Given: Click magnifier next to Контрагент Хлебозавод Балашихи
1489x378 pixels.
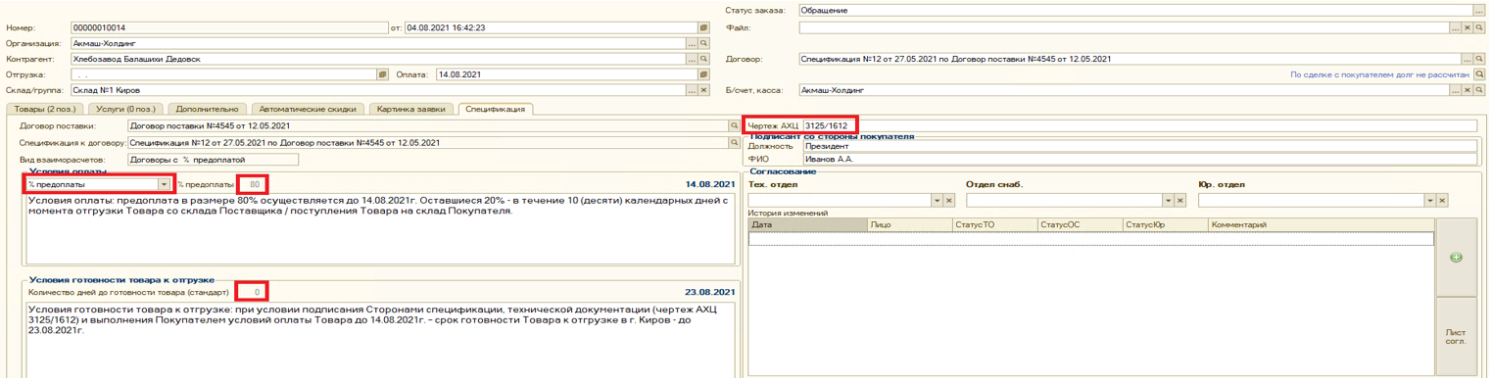Looking at the screenshot, I should pos(703,59).
